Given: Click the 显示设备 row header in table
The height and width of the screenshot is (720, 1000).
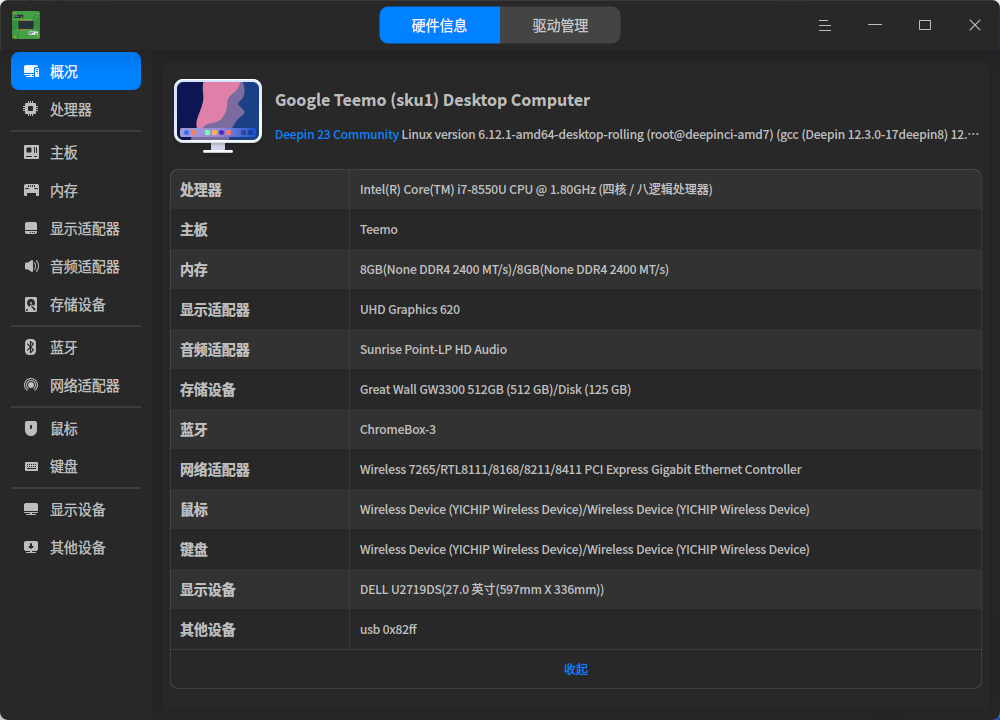Looking at the screenshot, I should point(208,590).
